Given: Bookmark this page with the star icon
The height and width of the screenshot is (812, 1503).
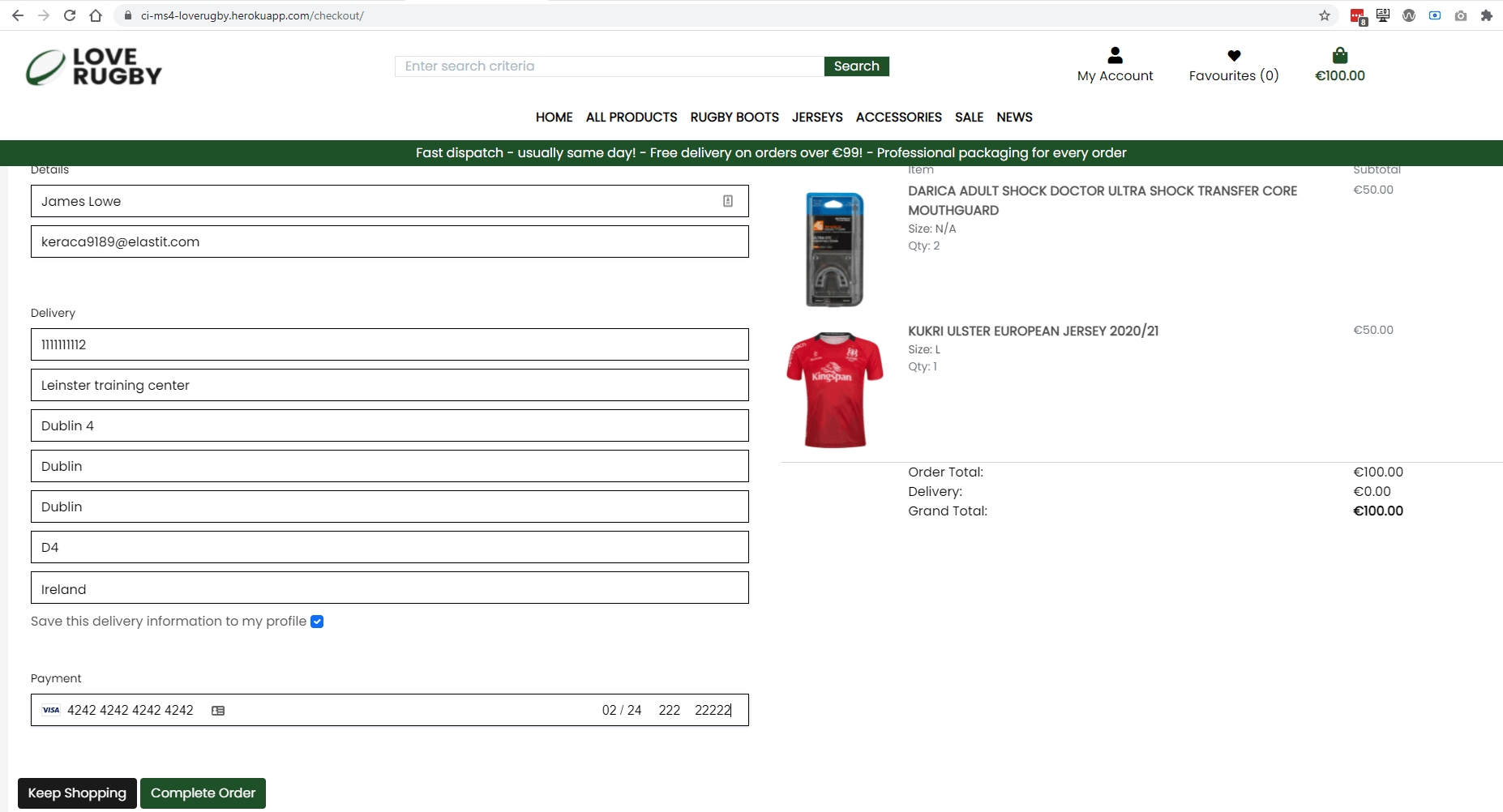Looking at the screenshot, I should [1325, 15].
